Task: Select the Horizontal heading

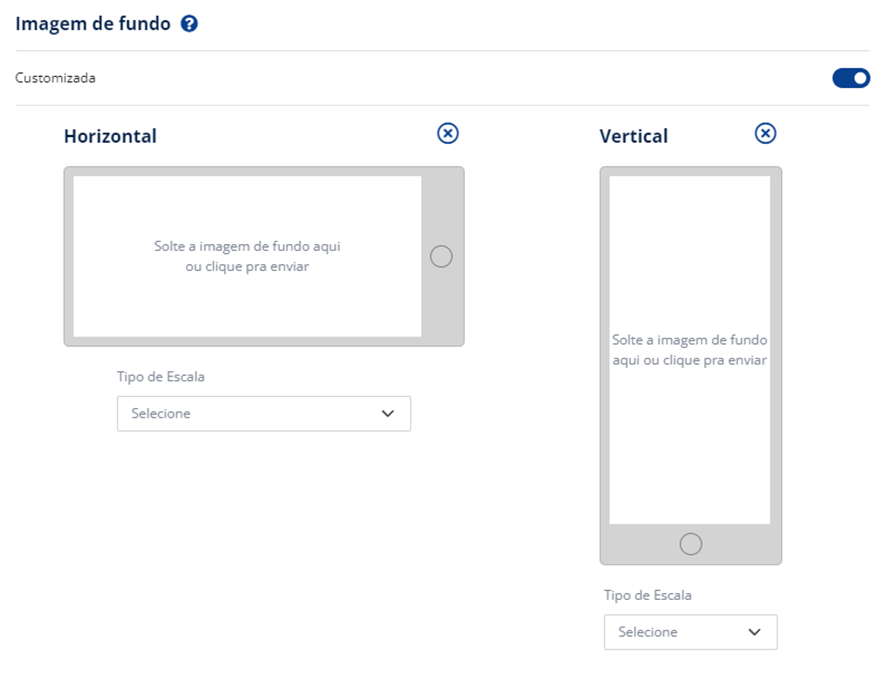Action: [x=110, y=136]
